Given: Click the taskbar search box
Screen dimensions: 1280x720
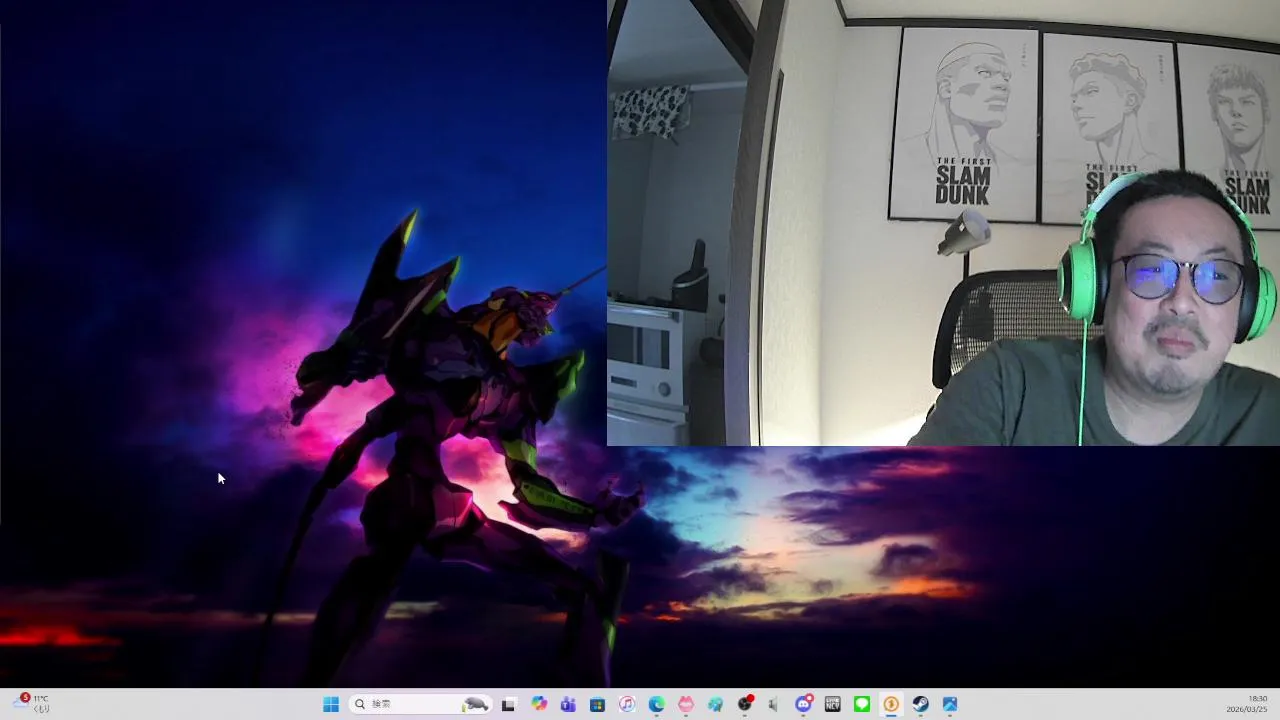Looking at the screenshot, I should (421, 704).
